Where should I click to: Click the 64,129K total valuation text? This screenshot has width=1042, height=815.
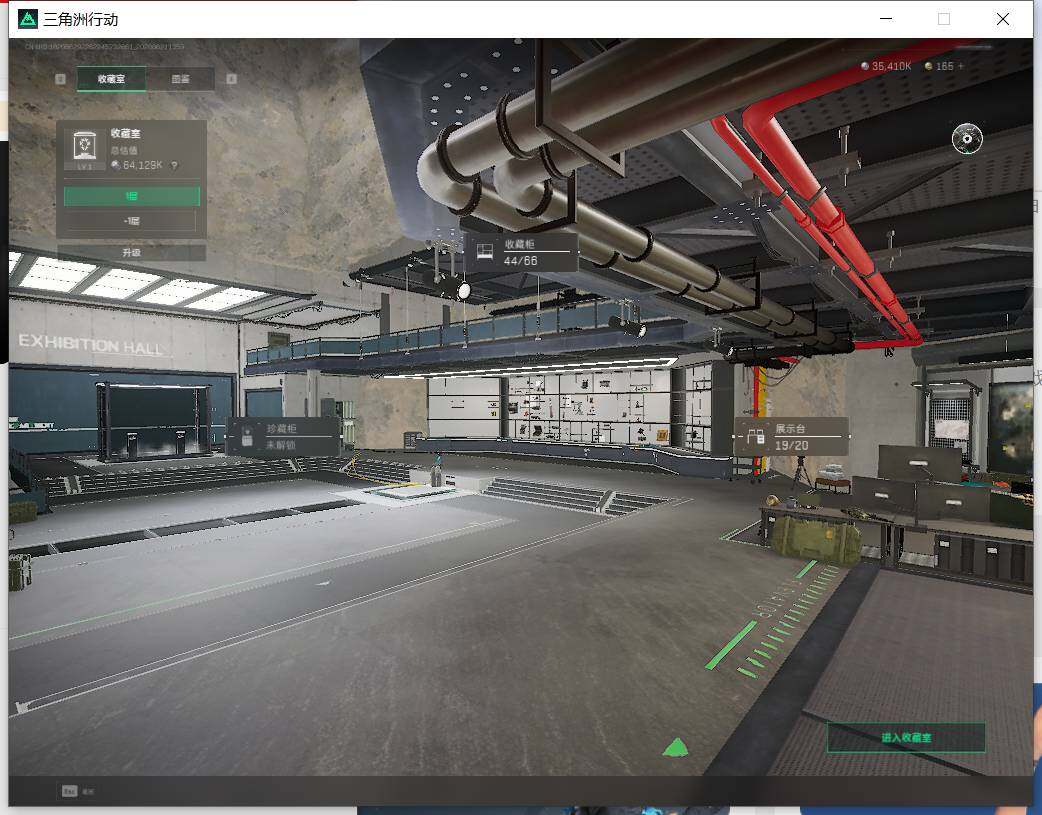[142, 165]
